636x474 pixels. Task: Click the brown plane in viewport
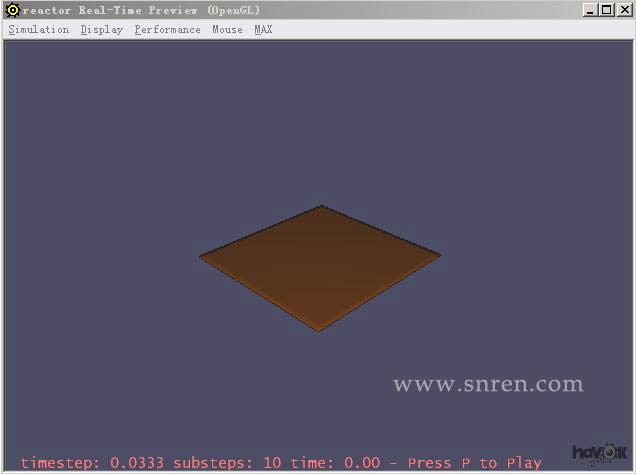click(x=320, y=268)
